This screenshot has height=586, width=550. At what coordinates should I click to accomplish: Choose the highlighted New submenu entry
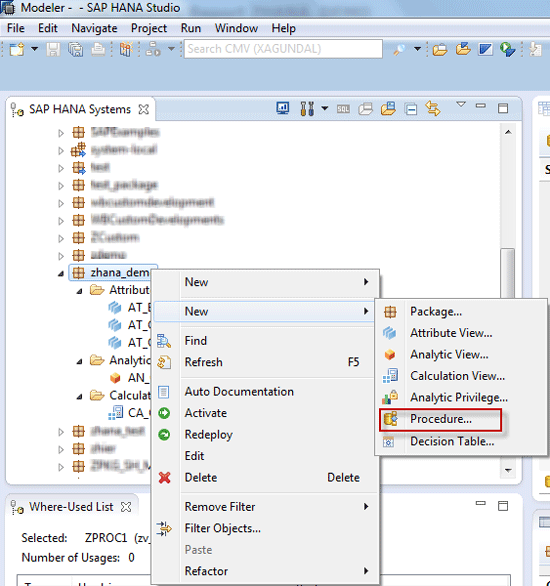click(265, 311)
